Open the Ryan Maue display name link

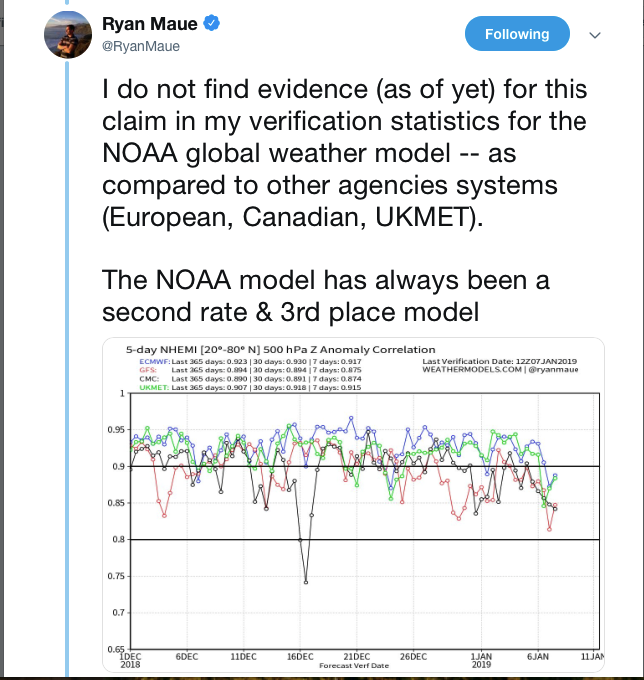150,23
